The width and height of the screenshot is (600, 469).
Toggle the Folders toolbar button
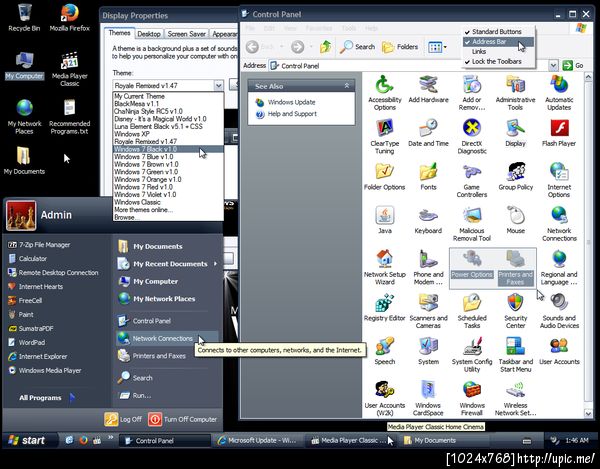point(400,47)
